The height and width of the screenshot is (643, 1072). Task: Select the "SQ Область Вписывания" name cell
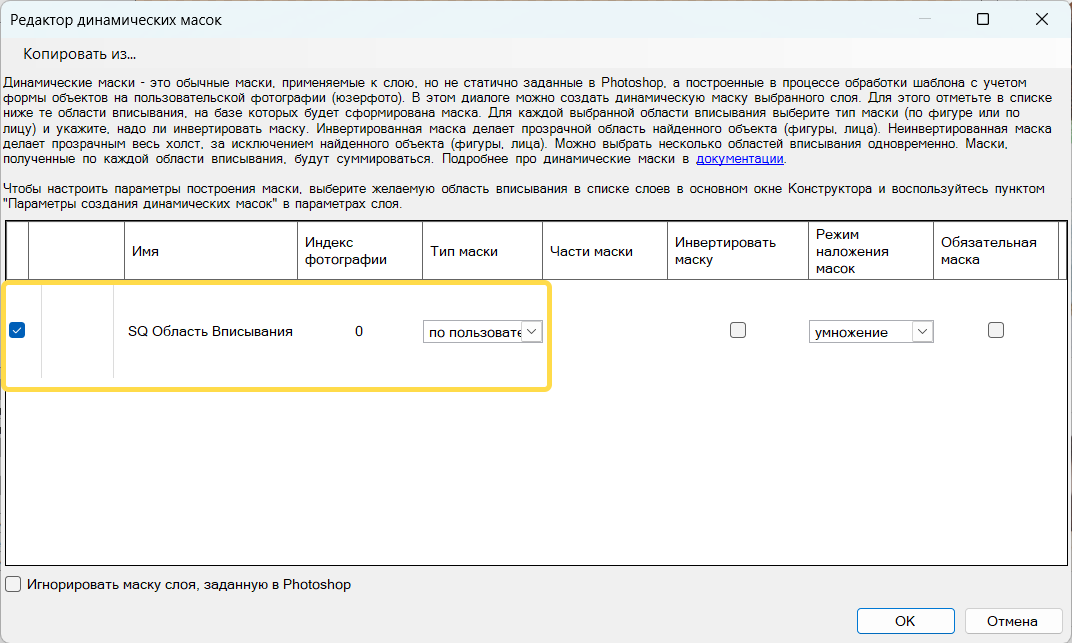[210, 331]
